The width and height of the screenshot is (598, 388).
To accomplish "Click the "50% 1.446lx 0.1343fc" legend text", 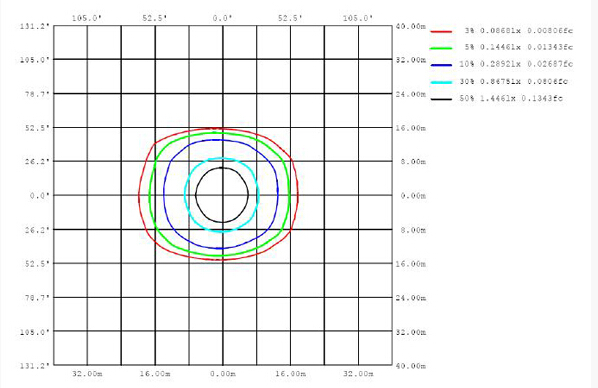I will tap(511, 98).
